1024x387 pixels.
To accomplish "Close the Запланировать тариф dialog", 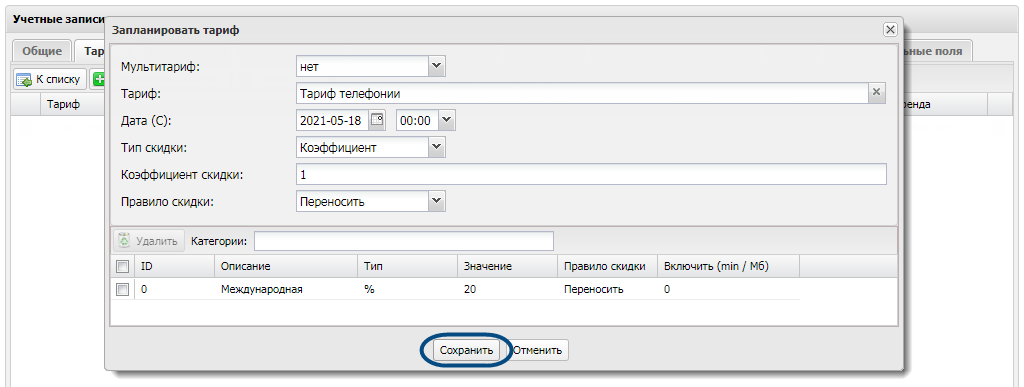I will pyautogui.click(x=889, y=29).
